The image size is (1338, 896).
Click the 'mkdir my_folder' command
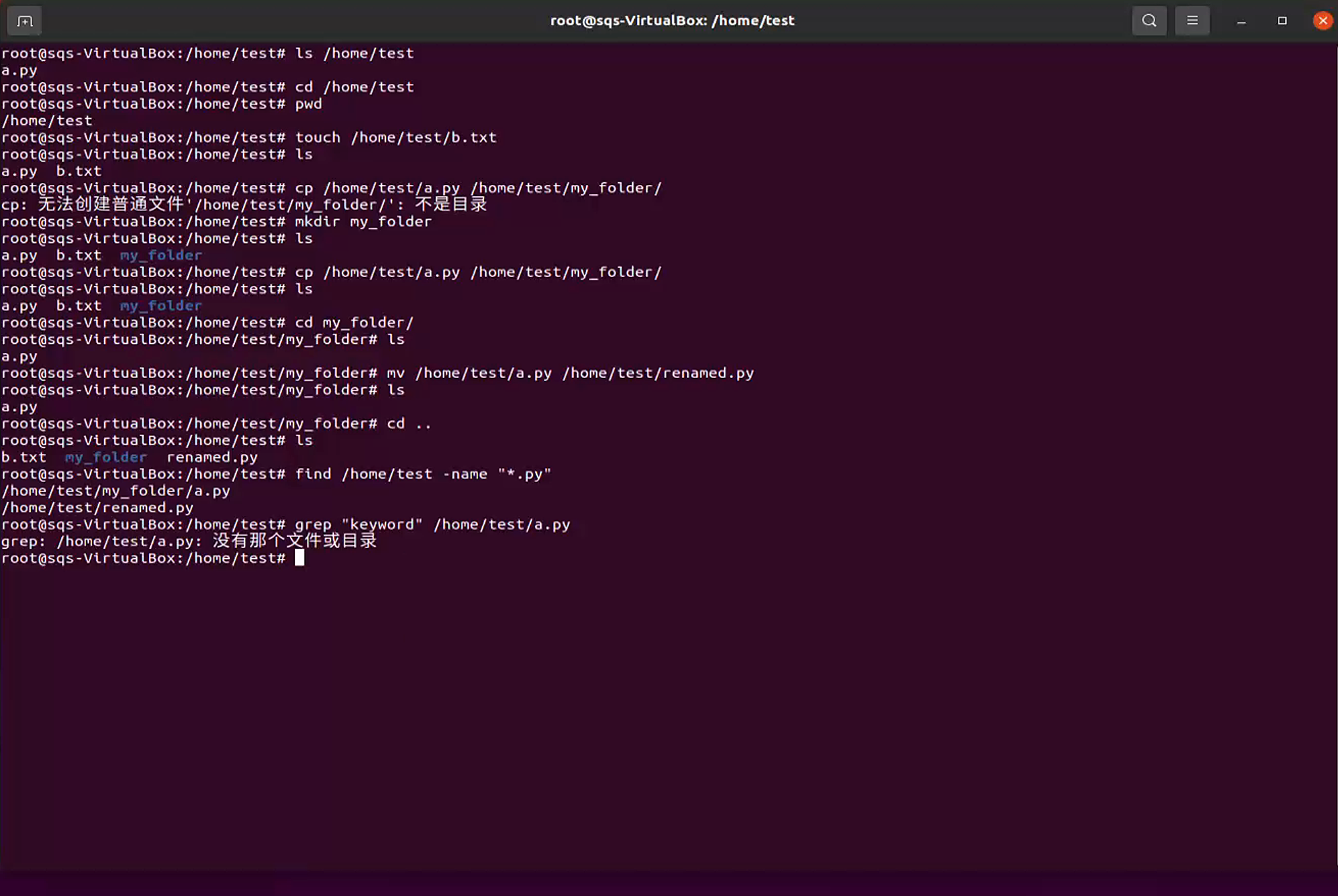(x=363, y=222)
